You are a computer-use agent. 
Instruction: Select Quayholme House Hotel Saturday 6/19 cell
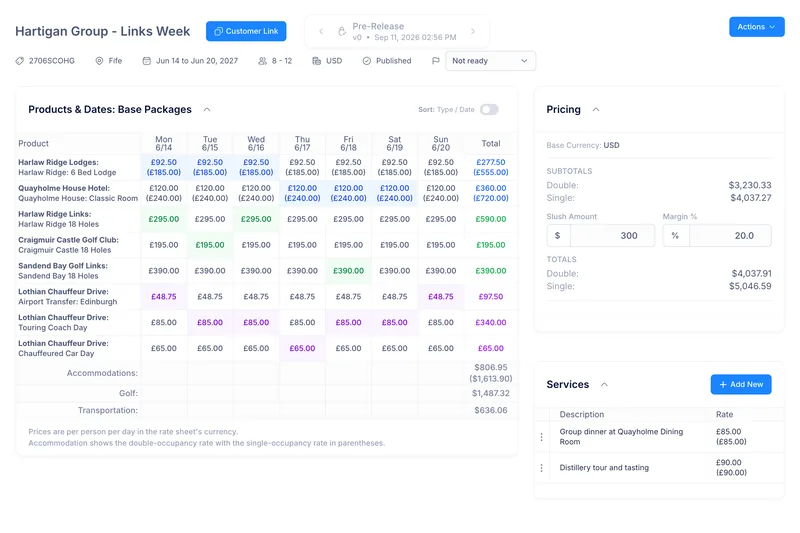(394, 193)
